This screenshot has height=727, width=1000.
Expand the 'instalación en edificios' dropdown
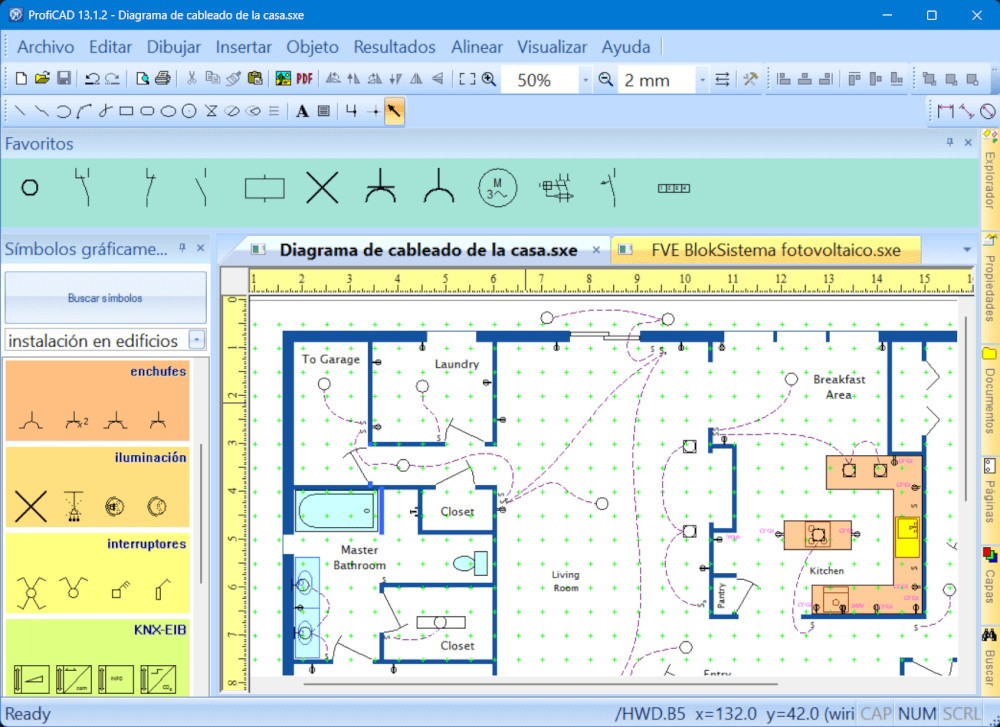[197, 340]
